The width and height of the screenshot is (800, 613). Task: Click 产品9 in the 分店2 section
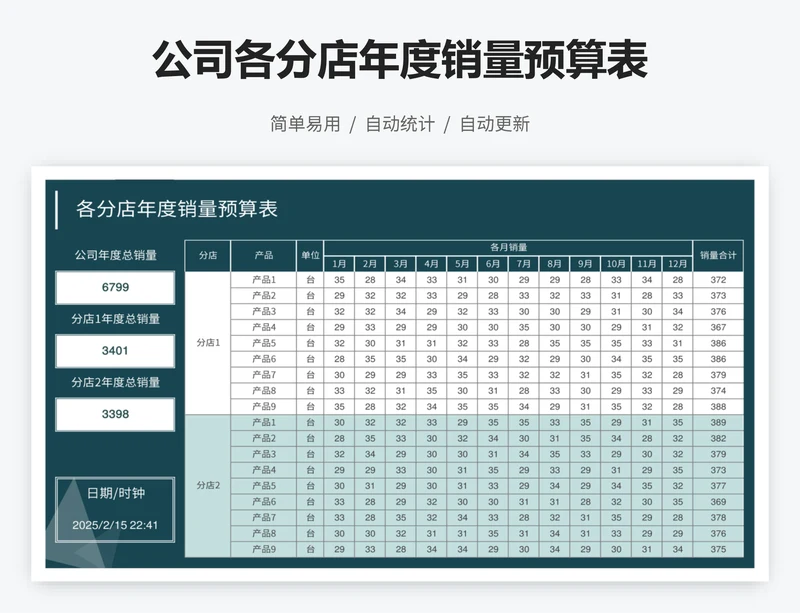point(264,549)
